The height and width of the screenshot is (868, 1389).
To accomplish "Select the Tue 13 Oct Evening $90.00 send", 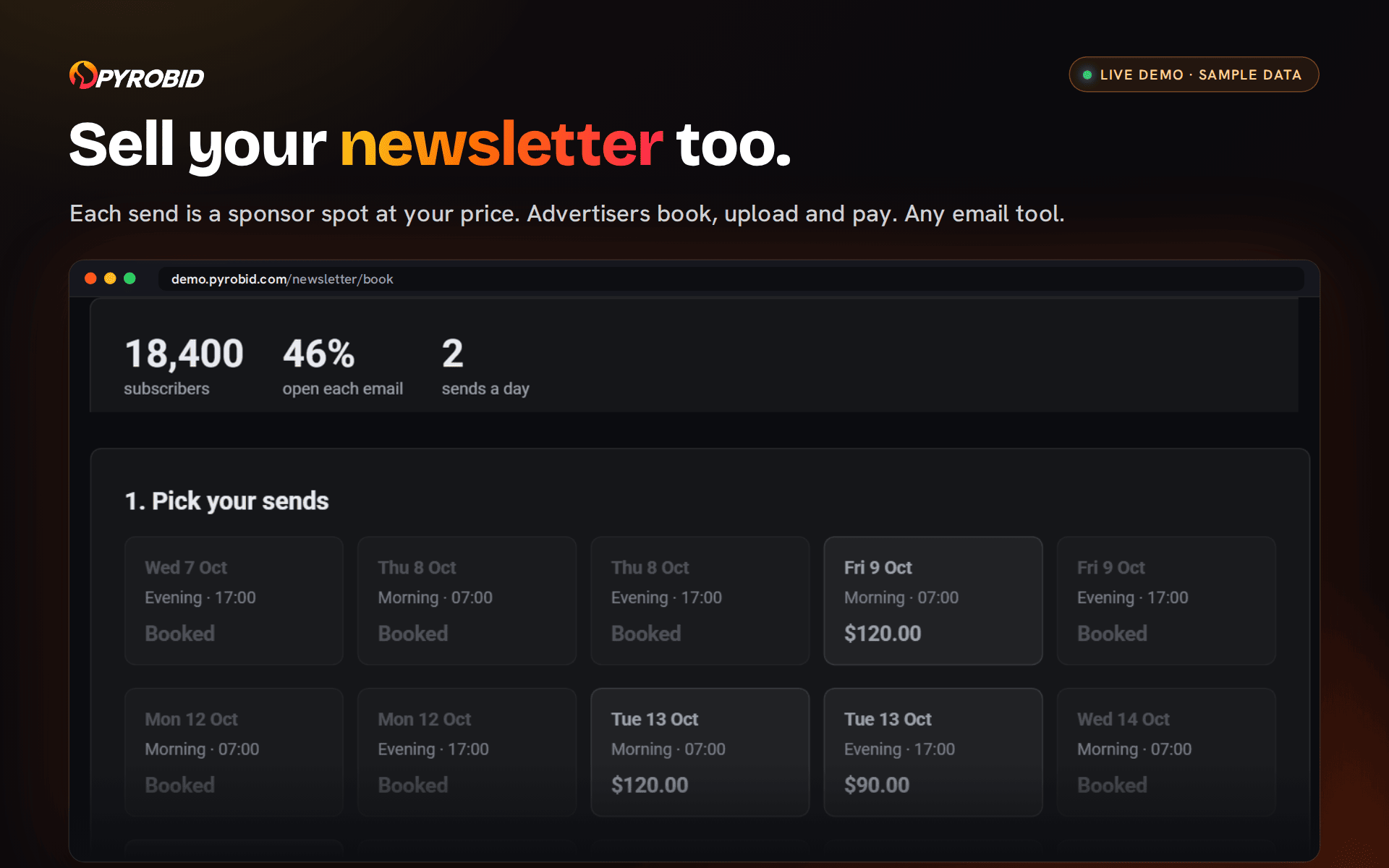I will 933,752.
